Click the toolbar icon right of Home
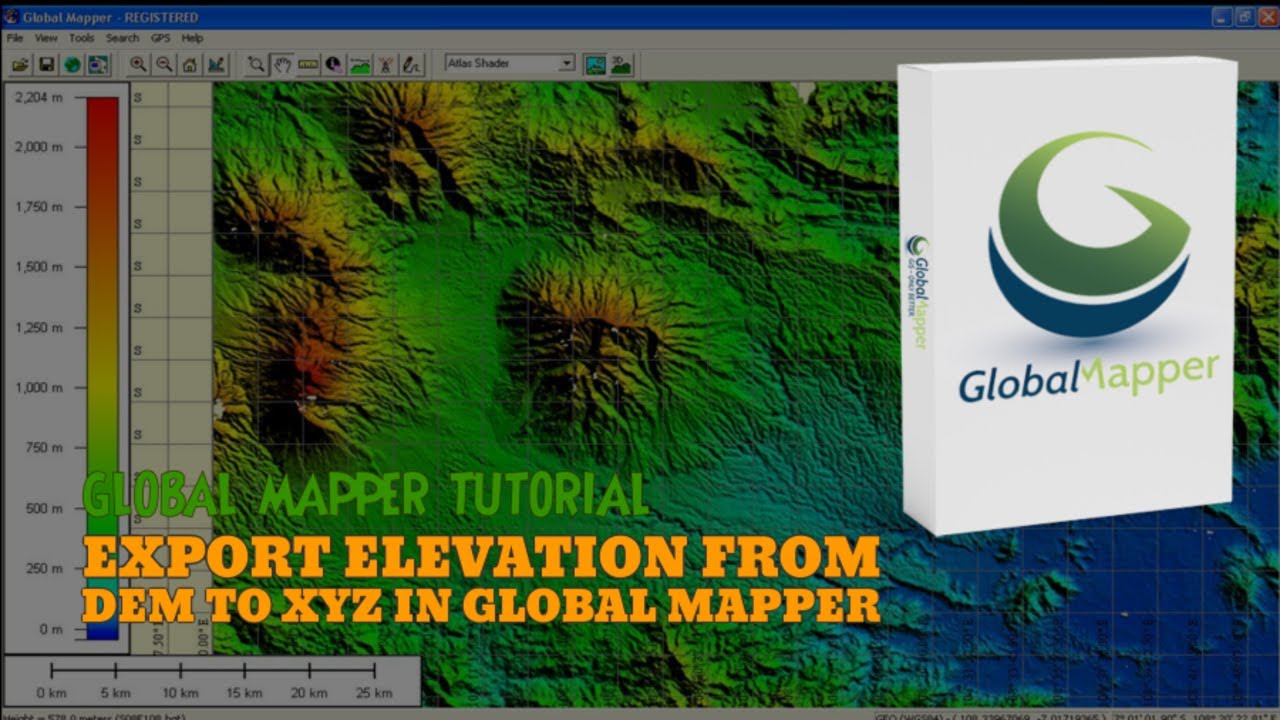 coord(216,64)
